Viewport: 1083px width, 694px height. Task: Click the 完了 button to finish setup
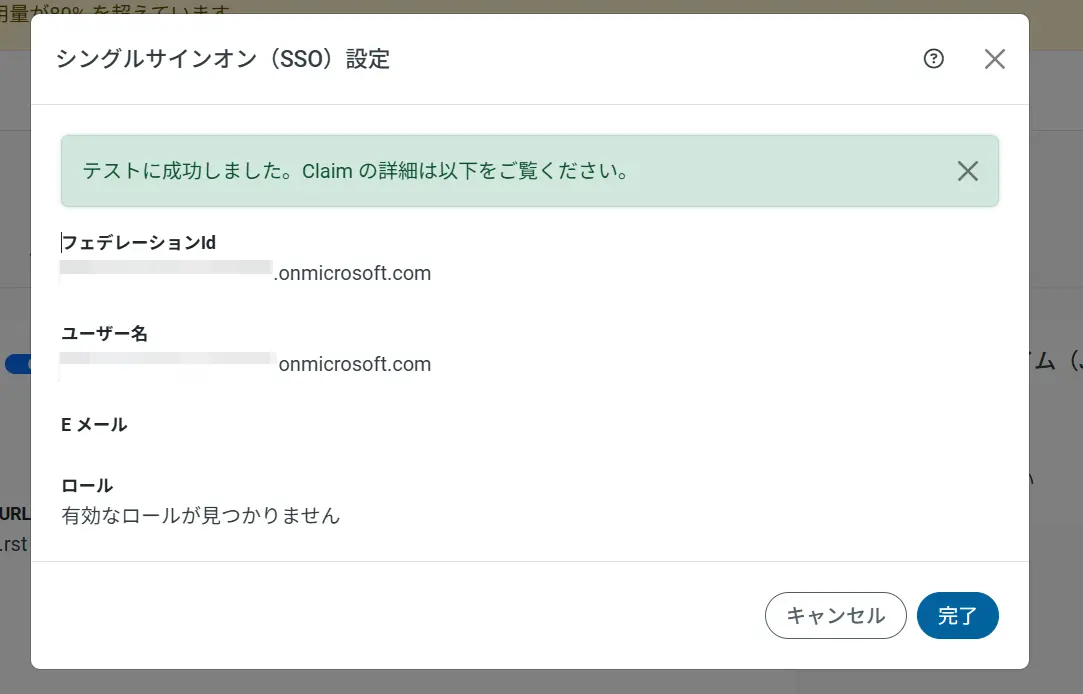coord(957,615)
